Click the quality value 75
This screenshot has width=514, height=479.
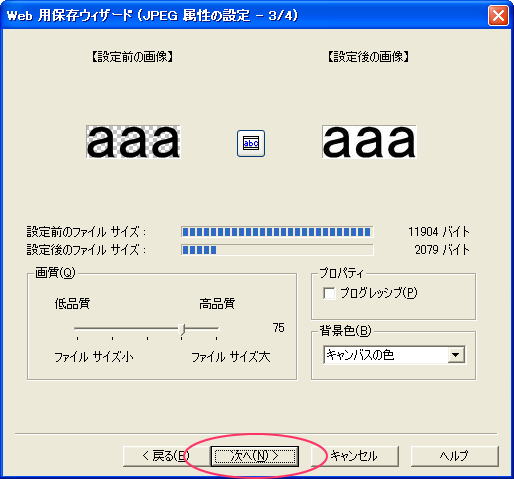(x=279, y=328)
